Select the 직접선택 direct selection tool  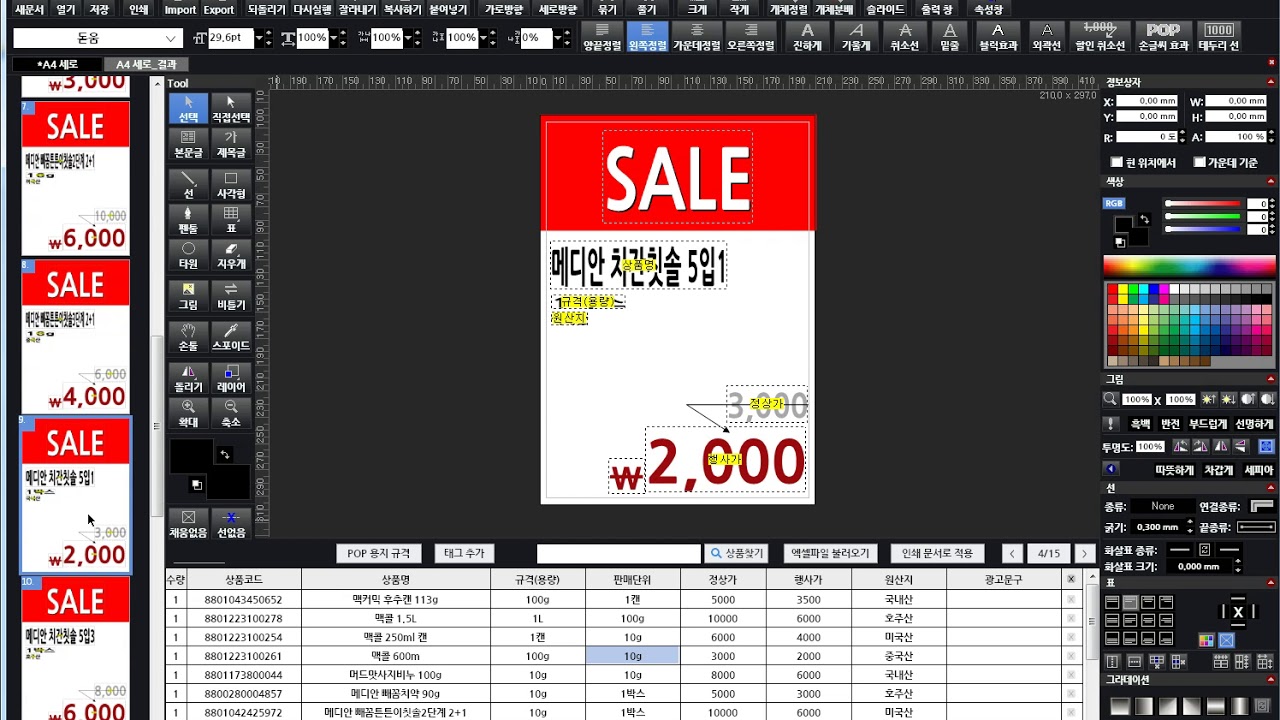click(231, 108)
